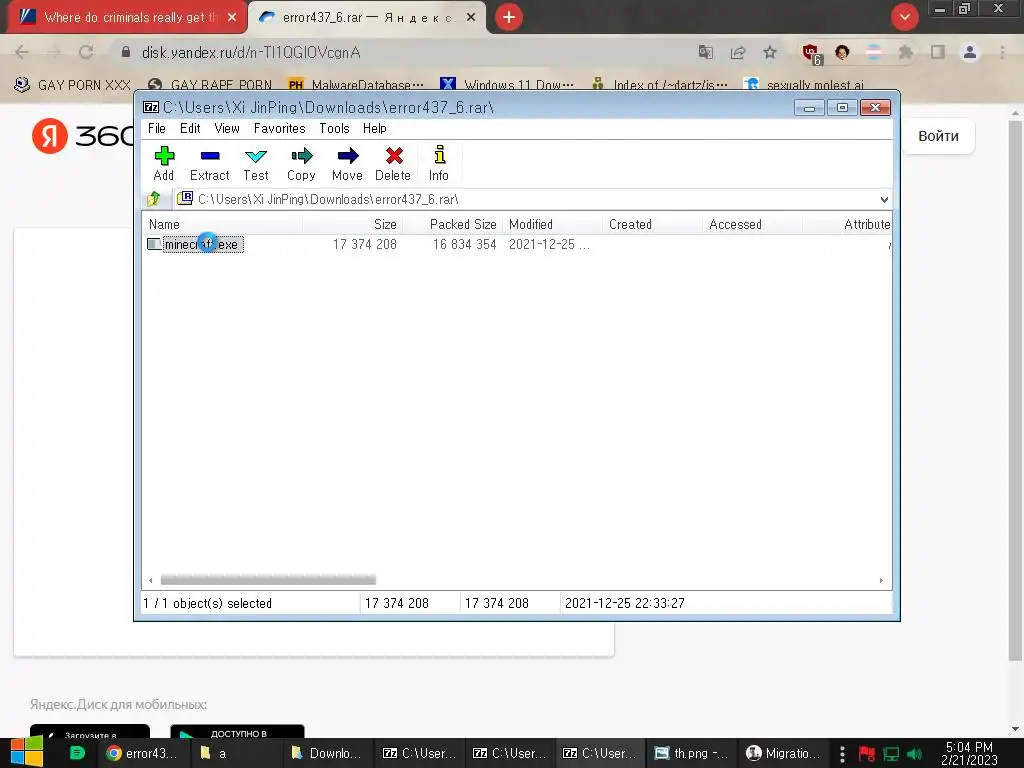1024x768 pixels.
Task: Click the Войти login button
Action: coord(938,136)
